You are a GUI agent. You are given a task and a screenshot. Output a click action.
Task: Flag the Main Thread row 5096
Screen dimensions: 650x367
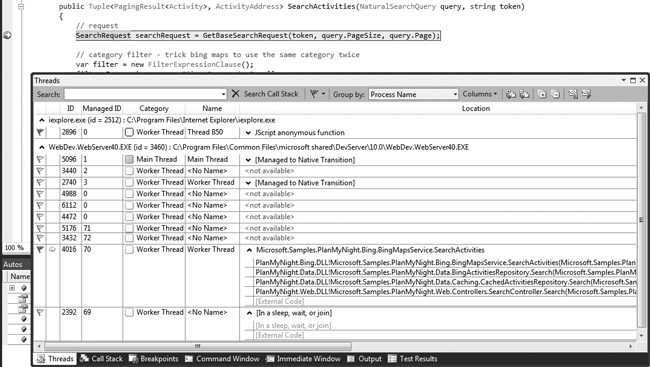(40, 159)
